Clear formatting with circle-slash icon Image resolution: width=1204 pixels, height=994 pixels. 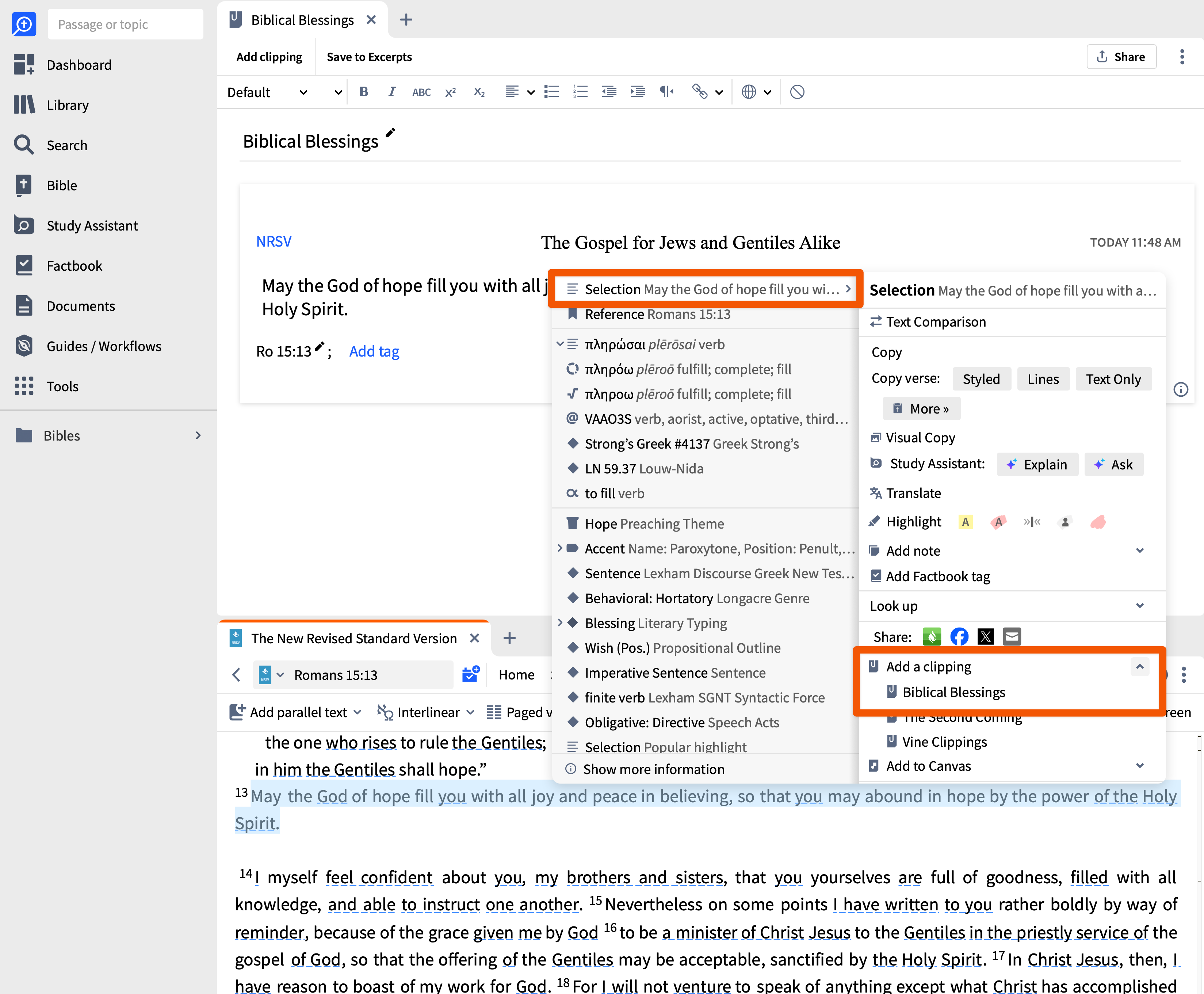point(797,92)
